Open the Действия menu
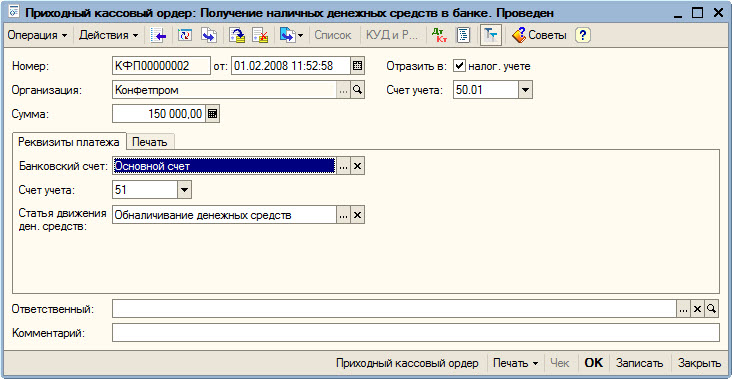732x379 pixels. (x=109, y=35)
